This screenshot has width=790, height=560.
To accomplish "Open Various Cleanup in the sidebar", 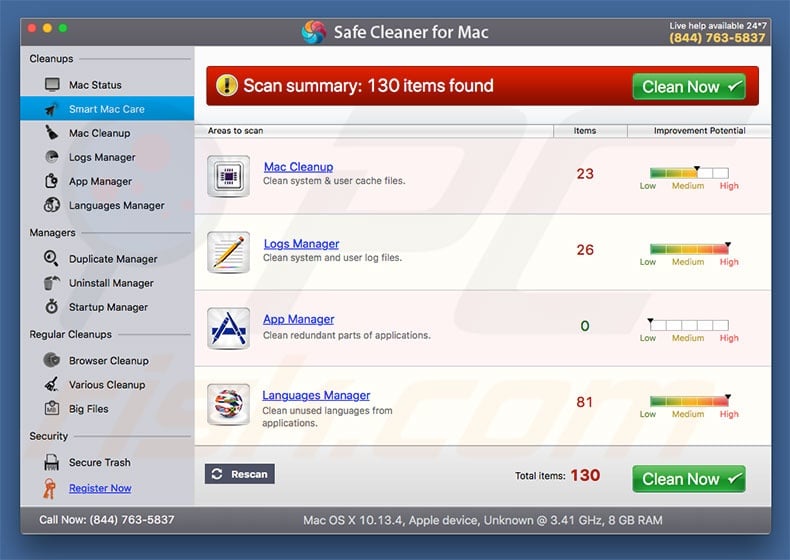I will (x=107, y=385).
